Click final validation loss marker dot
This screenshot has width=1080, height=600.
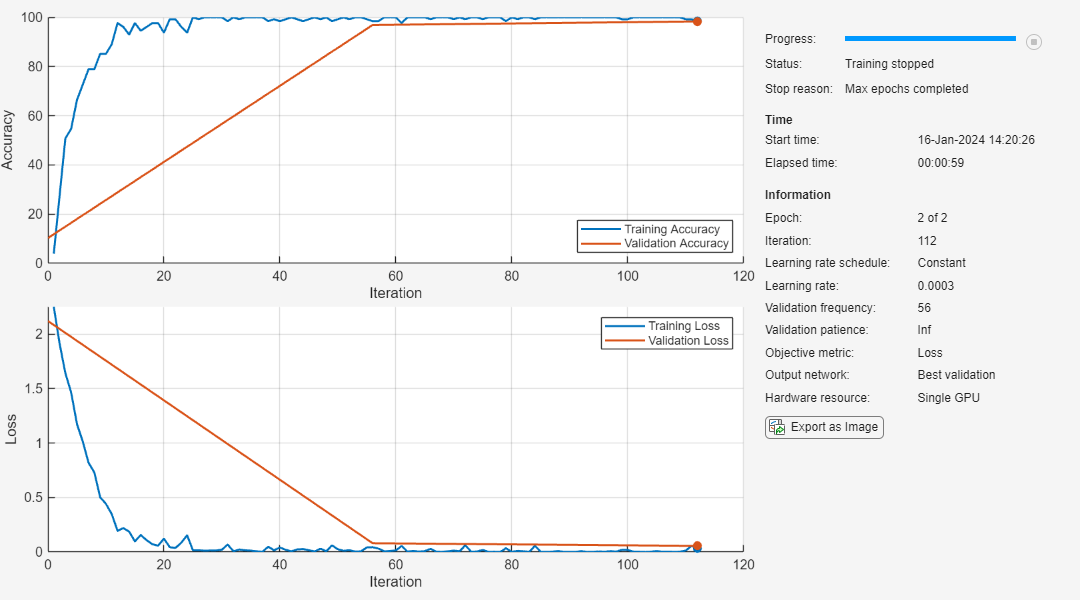pos(697,546)
